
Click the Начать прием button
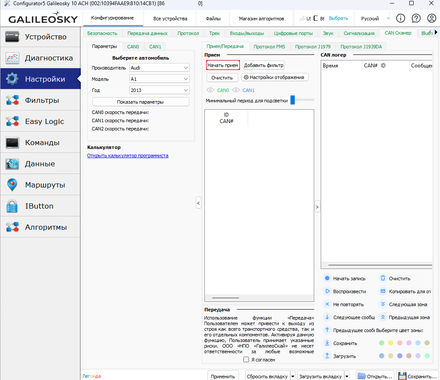coord(223,65)
